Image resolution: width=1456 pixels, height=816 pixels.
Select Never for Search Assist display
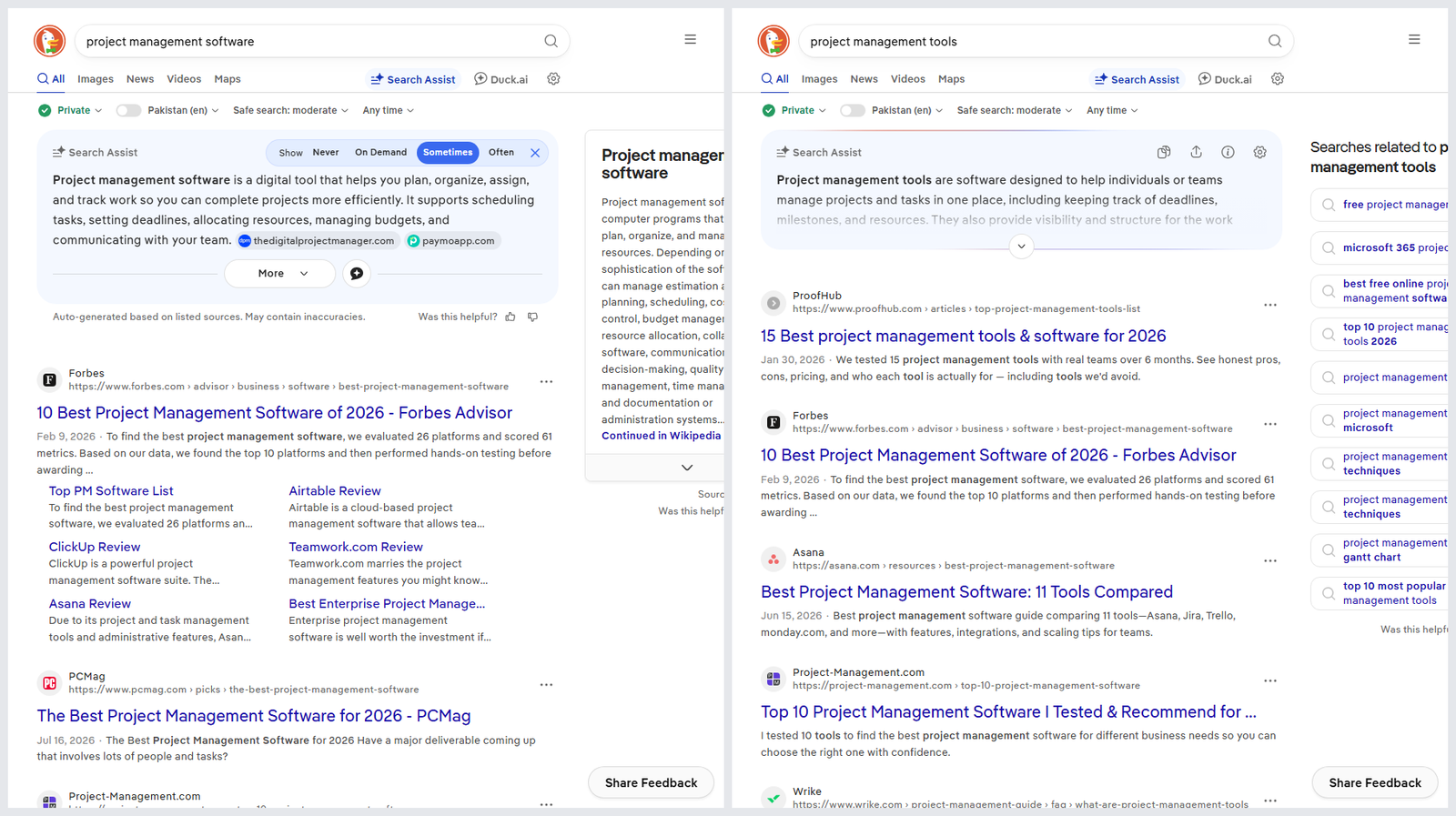point(326,153)
